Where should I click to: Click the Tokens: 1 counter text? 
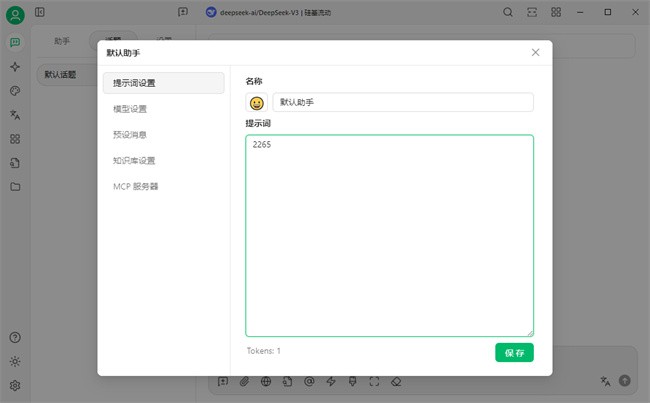pos(264,351)
